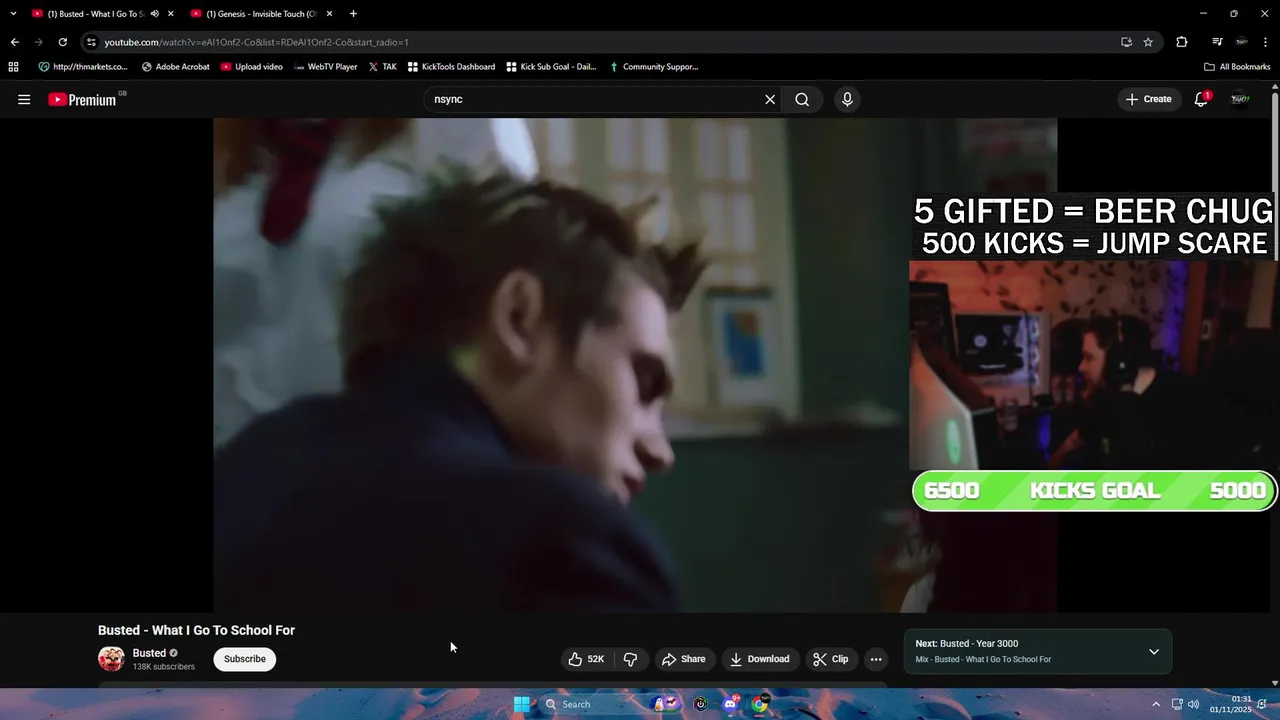
Task: Install app icon in the address bar
Action: 1126,42
